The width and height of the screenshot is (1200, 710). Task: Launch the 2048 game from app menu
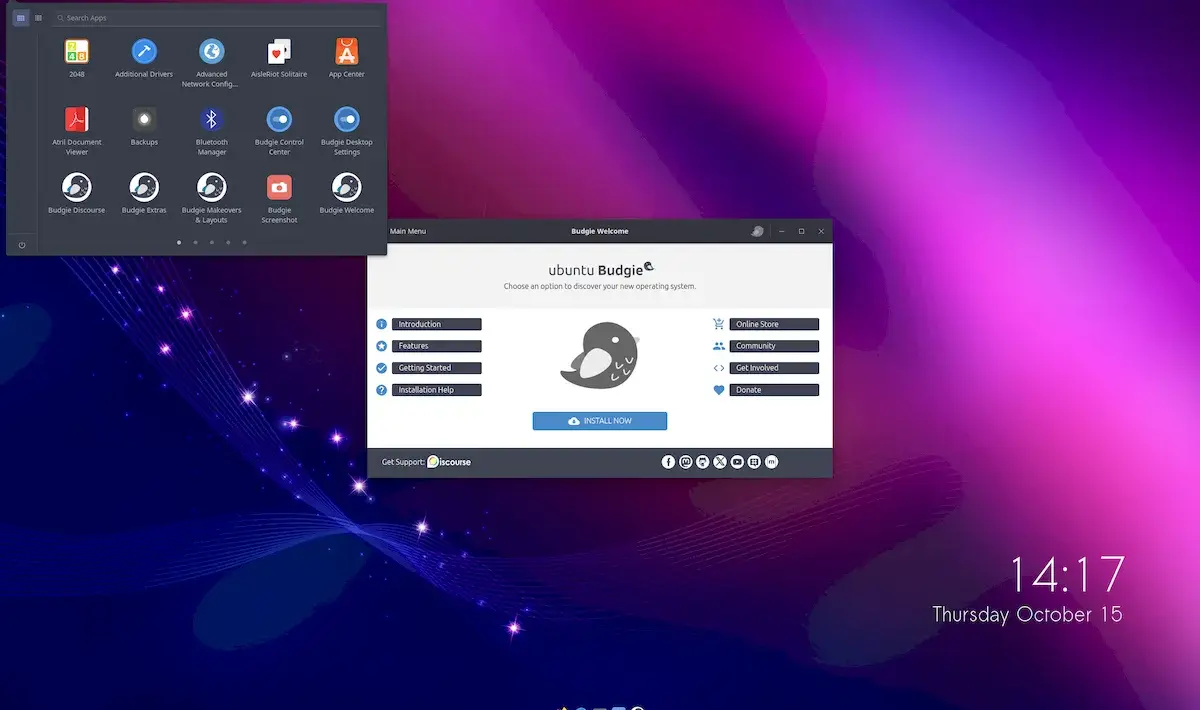coord(77,57)
